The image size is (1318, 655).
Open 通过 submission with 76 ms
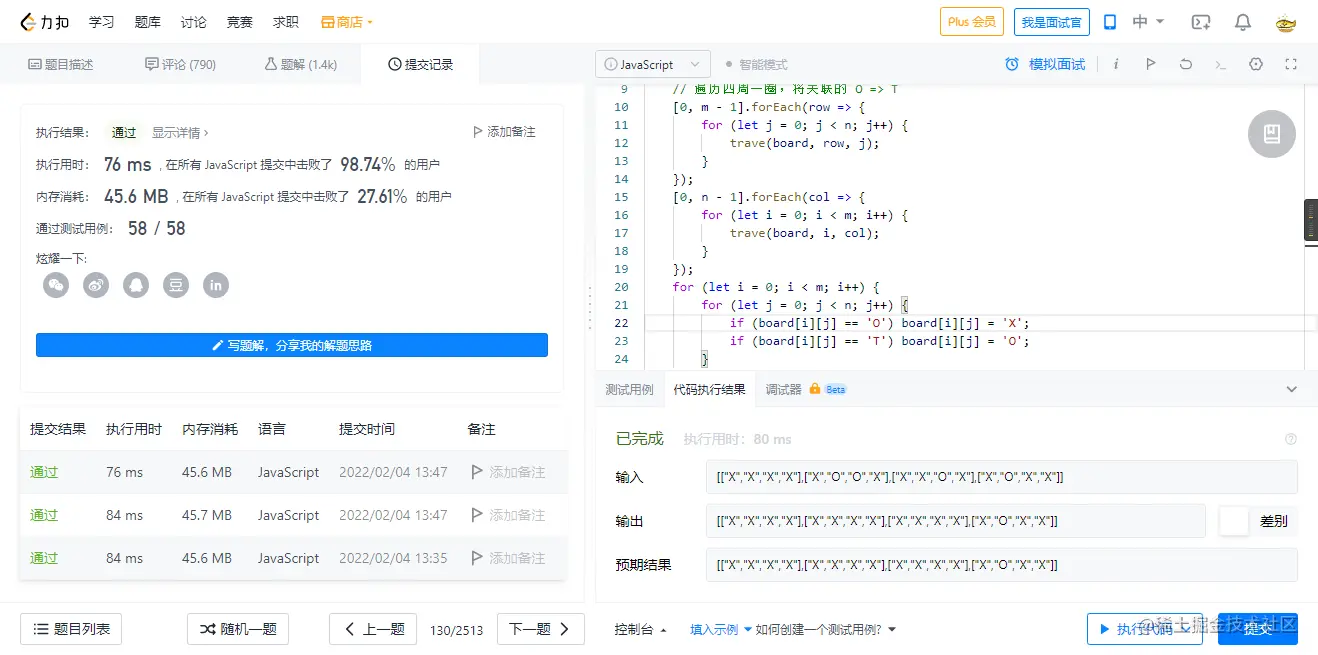click(44, 472)
